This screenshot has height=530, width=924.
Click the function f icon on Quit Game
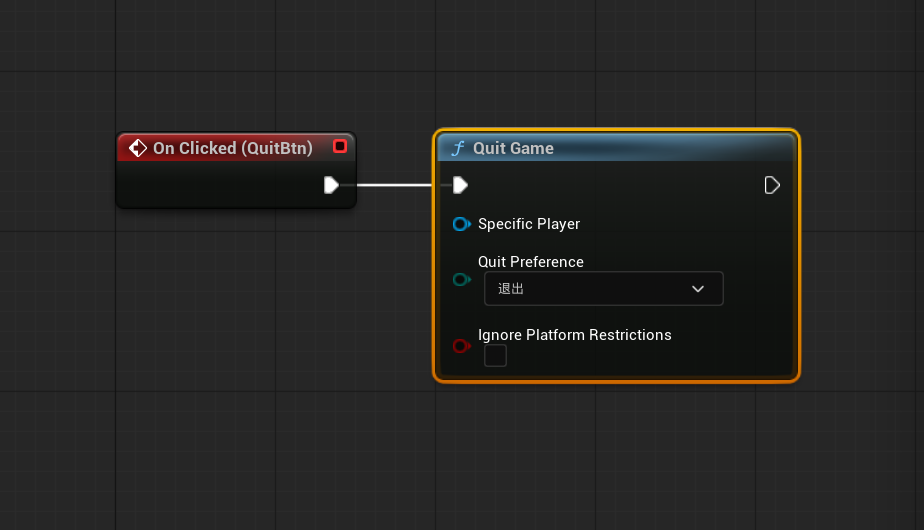pyautogui.click(x=458, y=148)
